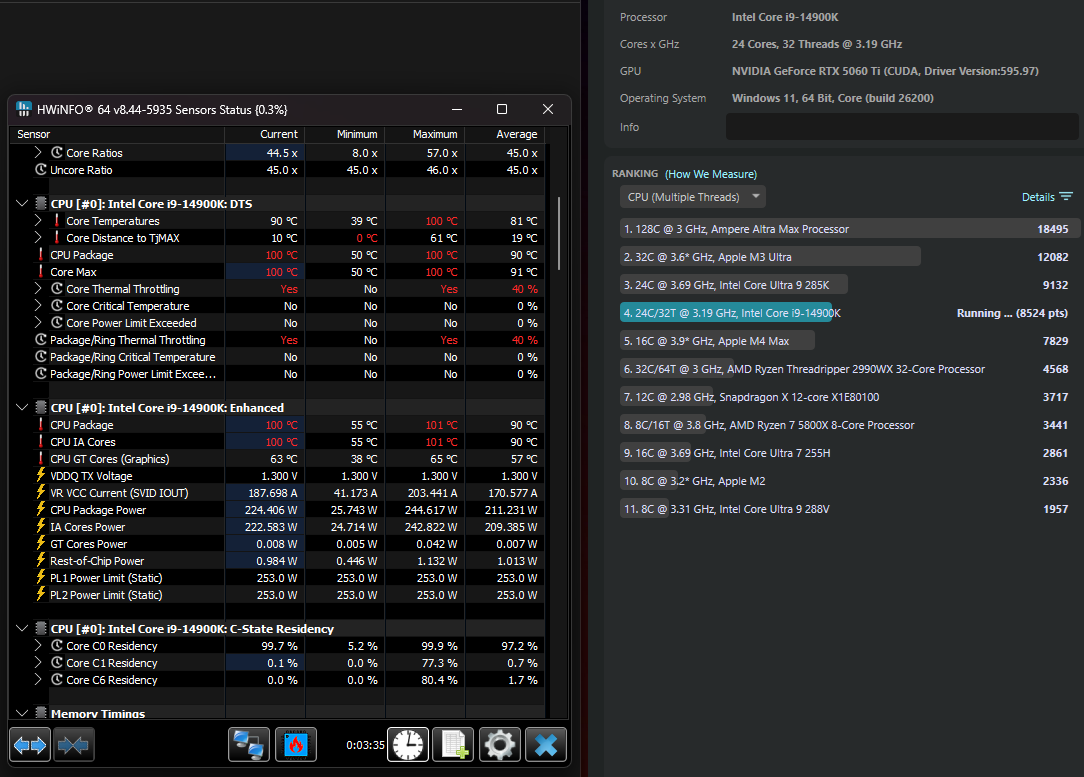
Task: Select the Apple M3 Ultra ranking row
Action: (848, 257)
